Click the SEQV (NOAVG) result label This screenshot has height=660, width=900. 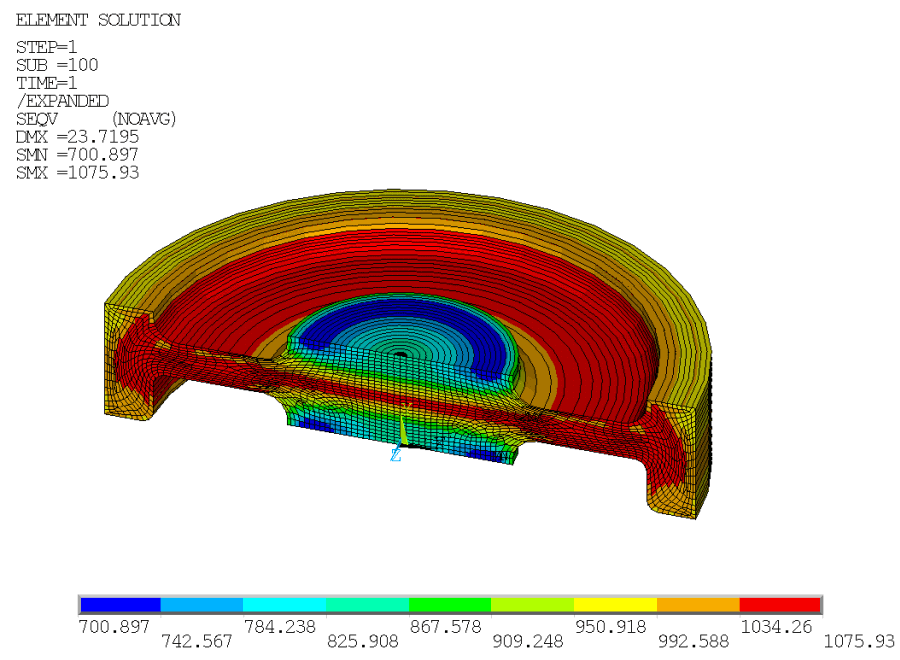click(x=95, y=119)
